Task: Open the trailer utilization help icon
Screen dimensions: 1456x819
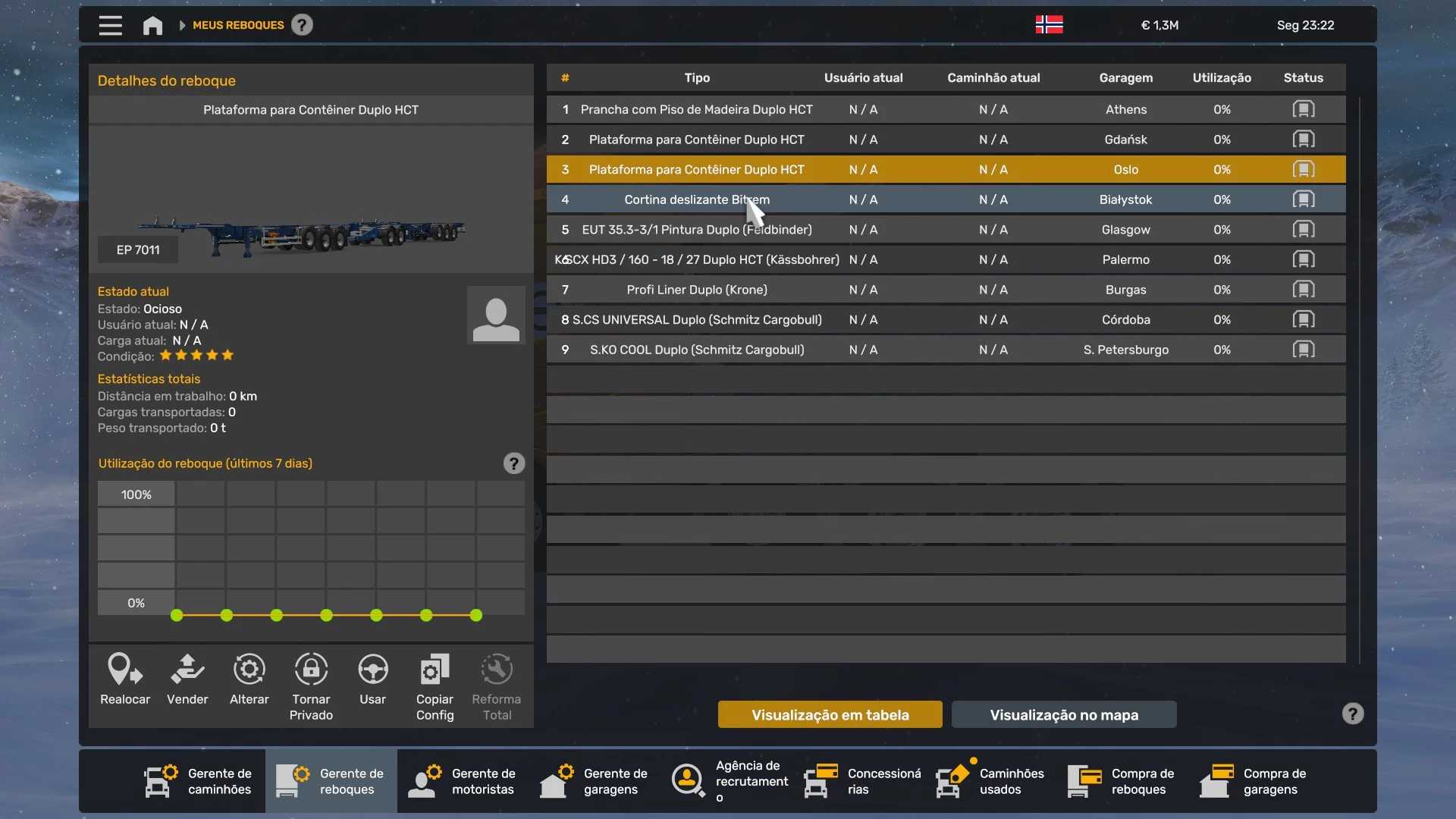Action: tap(514, 463)
